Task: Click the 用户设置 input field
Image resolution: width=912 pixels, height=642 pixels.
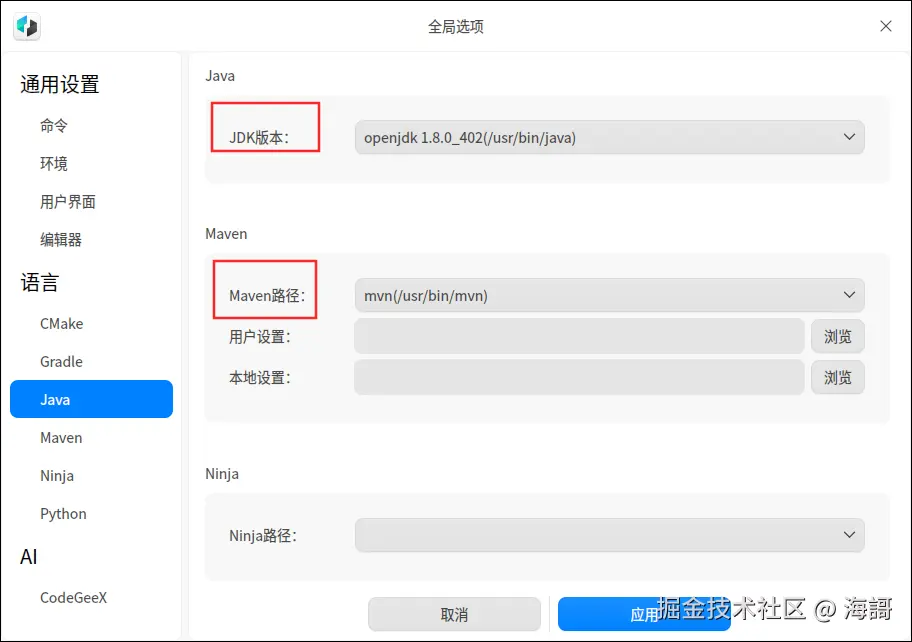Action: [579, 336]
